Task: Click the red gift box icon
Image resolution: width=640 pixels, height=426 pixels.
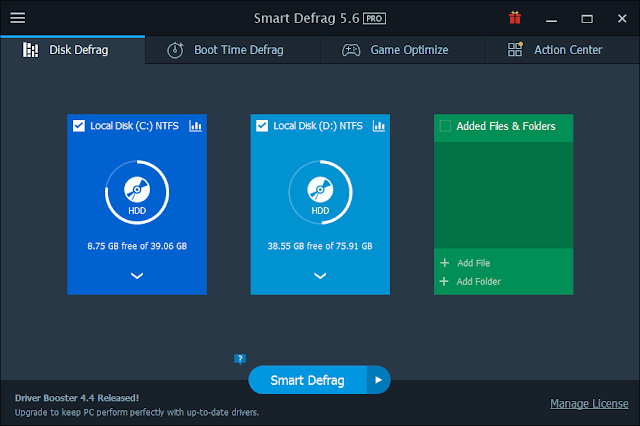Action: [x=515, y=18]
